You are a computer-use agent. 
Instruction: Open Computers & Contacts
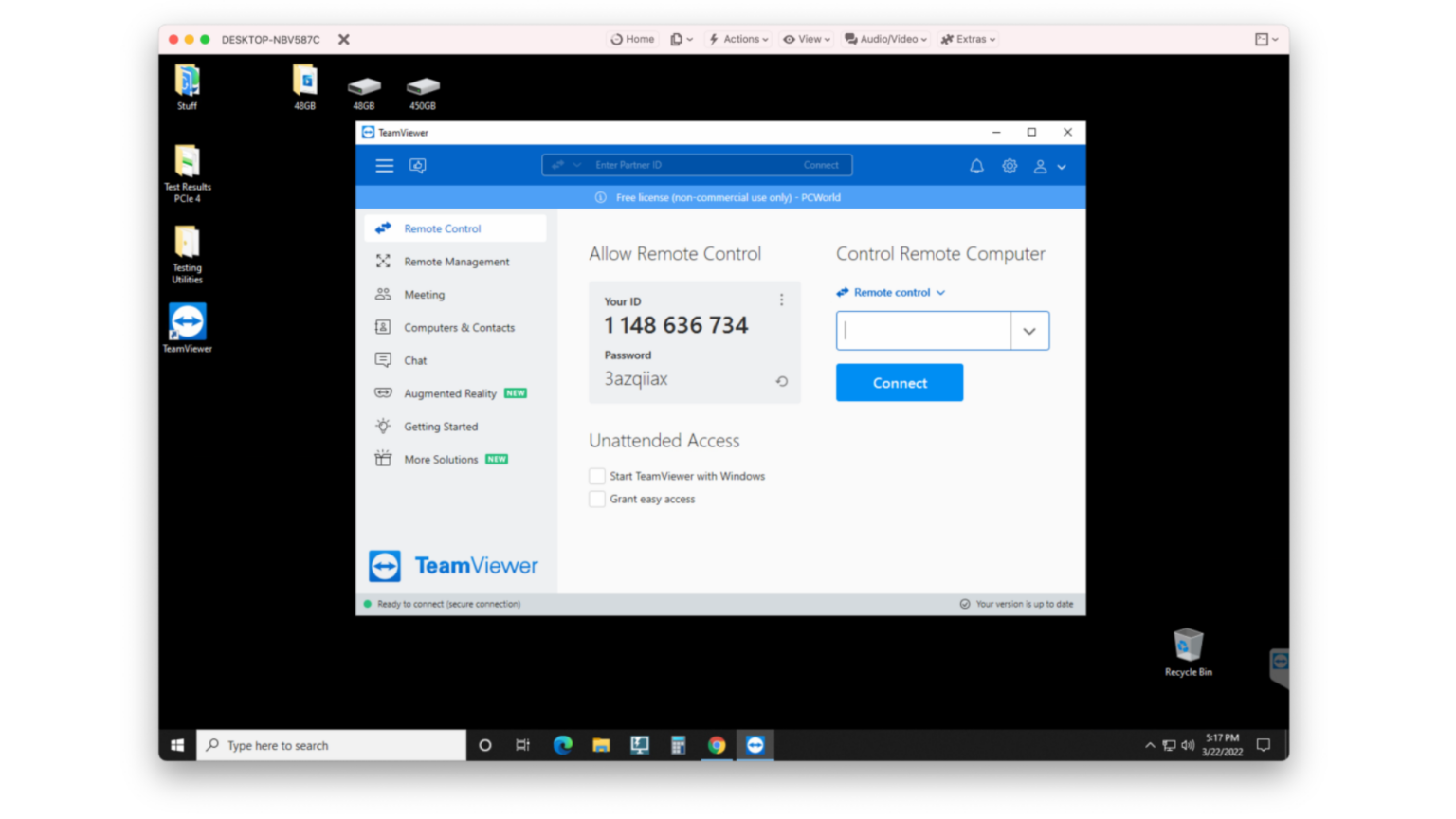tap(459, 327)
